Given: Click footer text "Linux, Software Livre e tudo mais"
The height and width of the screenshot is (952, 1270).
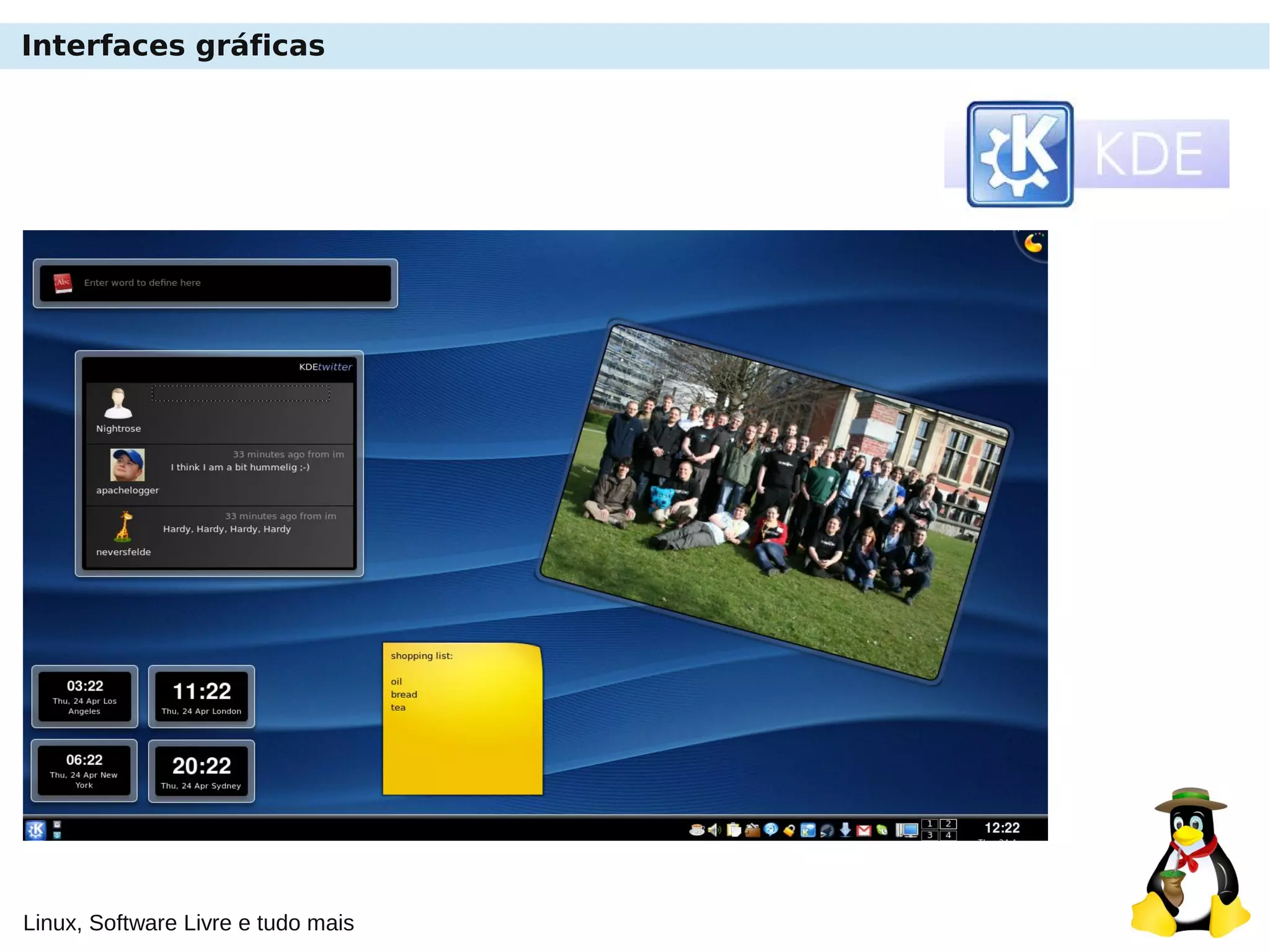Looking at the screenshot, I should pyautogui.click(x=189, y=923).
